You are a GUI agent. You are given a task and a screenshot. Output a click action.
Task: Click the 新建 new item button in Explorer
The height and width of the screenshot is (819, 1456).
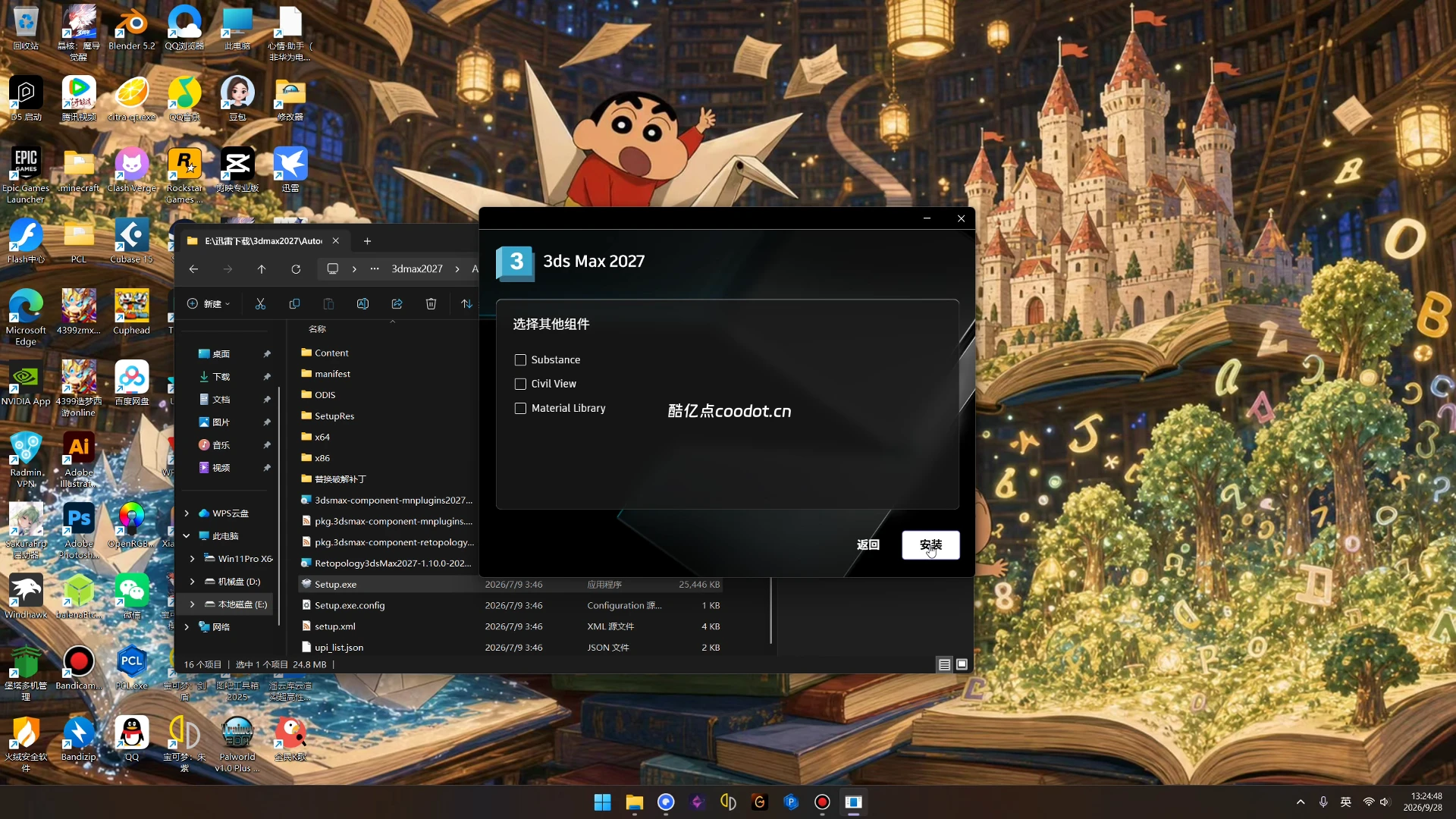coord(209,304)
